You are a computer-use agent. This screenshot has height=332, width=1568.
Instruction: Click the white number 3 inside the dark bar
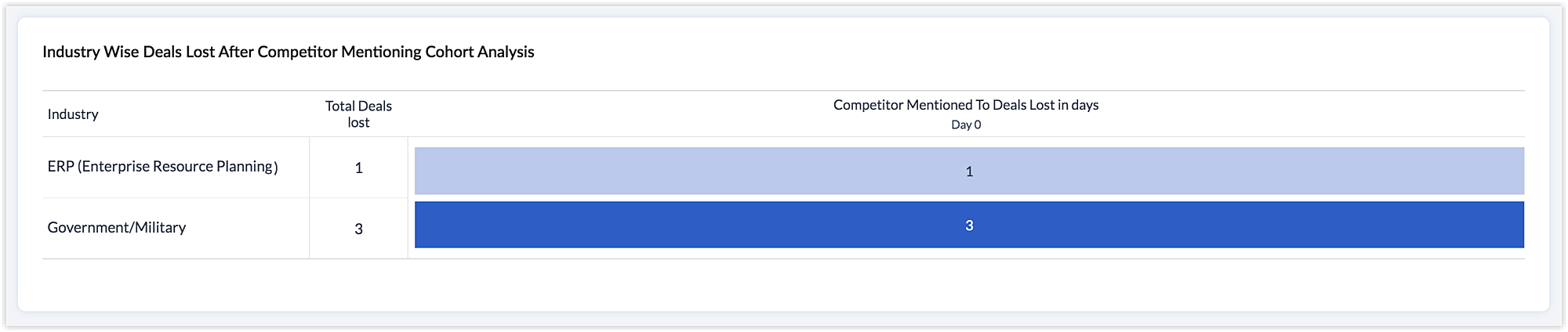coord(969,226)
